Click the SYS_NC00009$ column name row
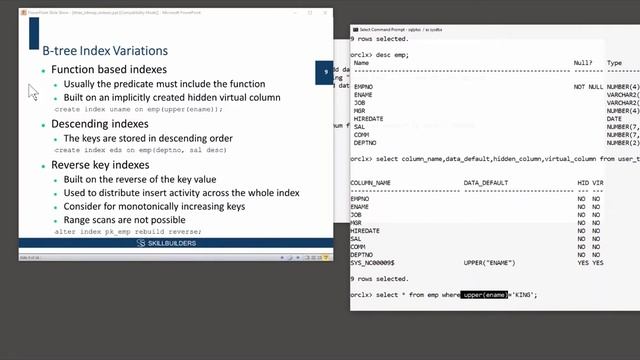The height and width of the screenshot is (360, 640). [372, 263]
